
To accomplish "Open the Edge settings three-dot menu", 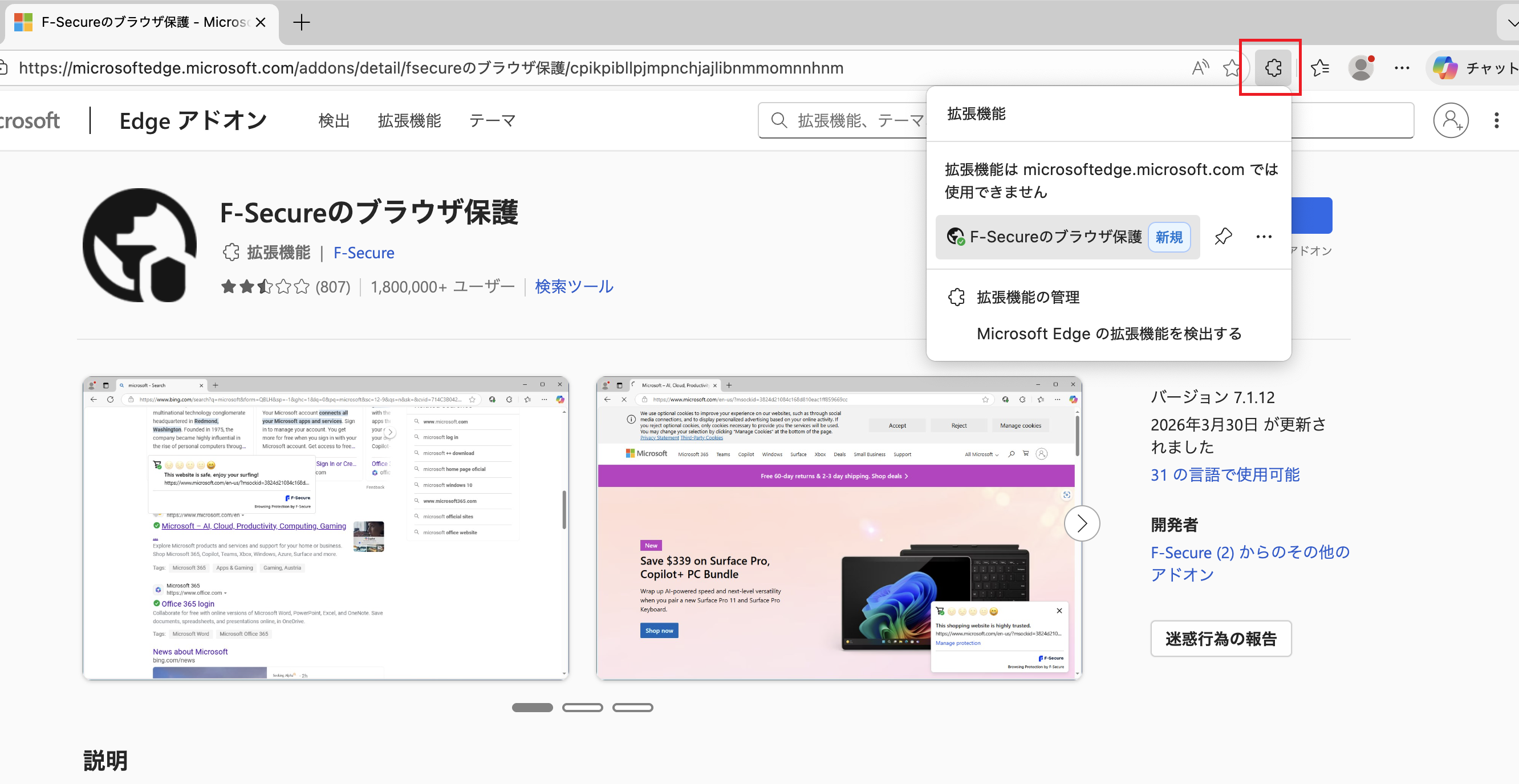I will click(x=1402, y=67).
